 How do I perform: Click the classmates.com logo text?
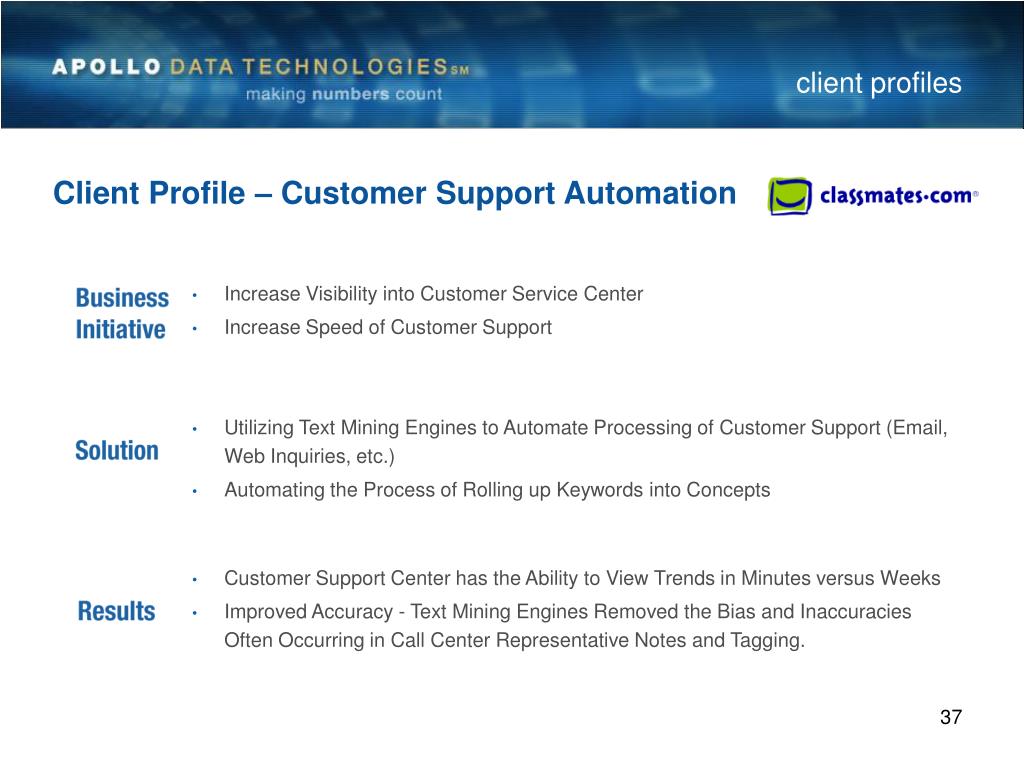pos(899,195)
